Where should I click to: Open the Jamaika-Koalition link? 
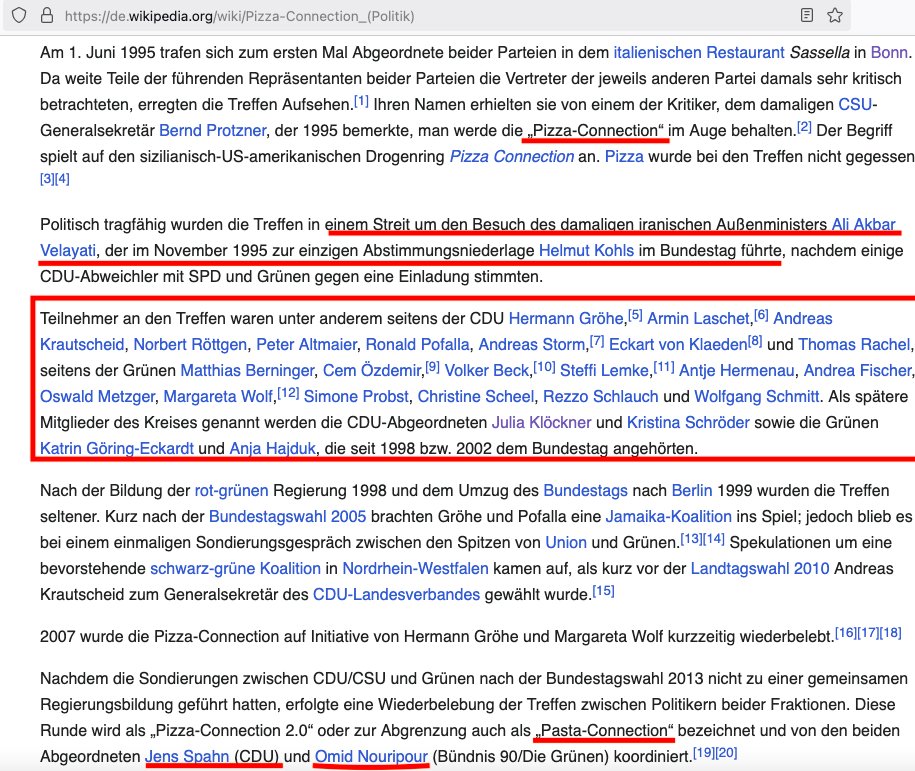[668, 517]
